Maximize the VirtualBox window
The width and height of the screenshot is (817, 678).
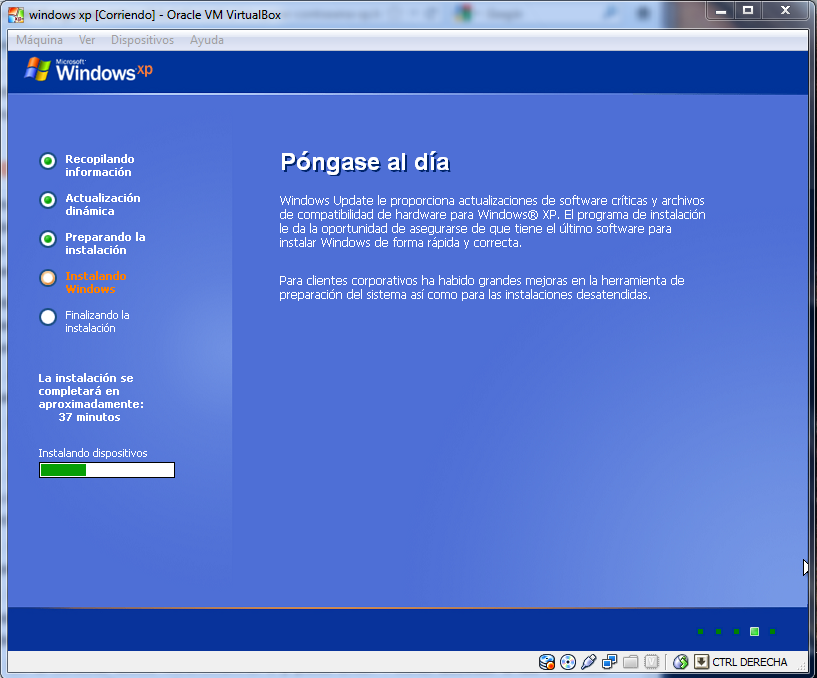[x=748, y=10]
